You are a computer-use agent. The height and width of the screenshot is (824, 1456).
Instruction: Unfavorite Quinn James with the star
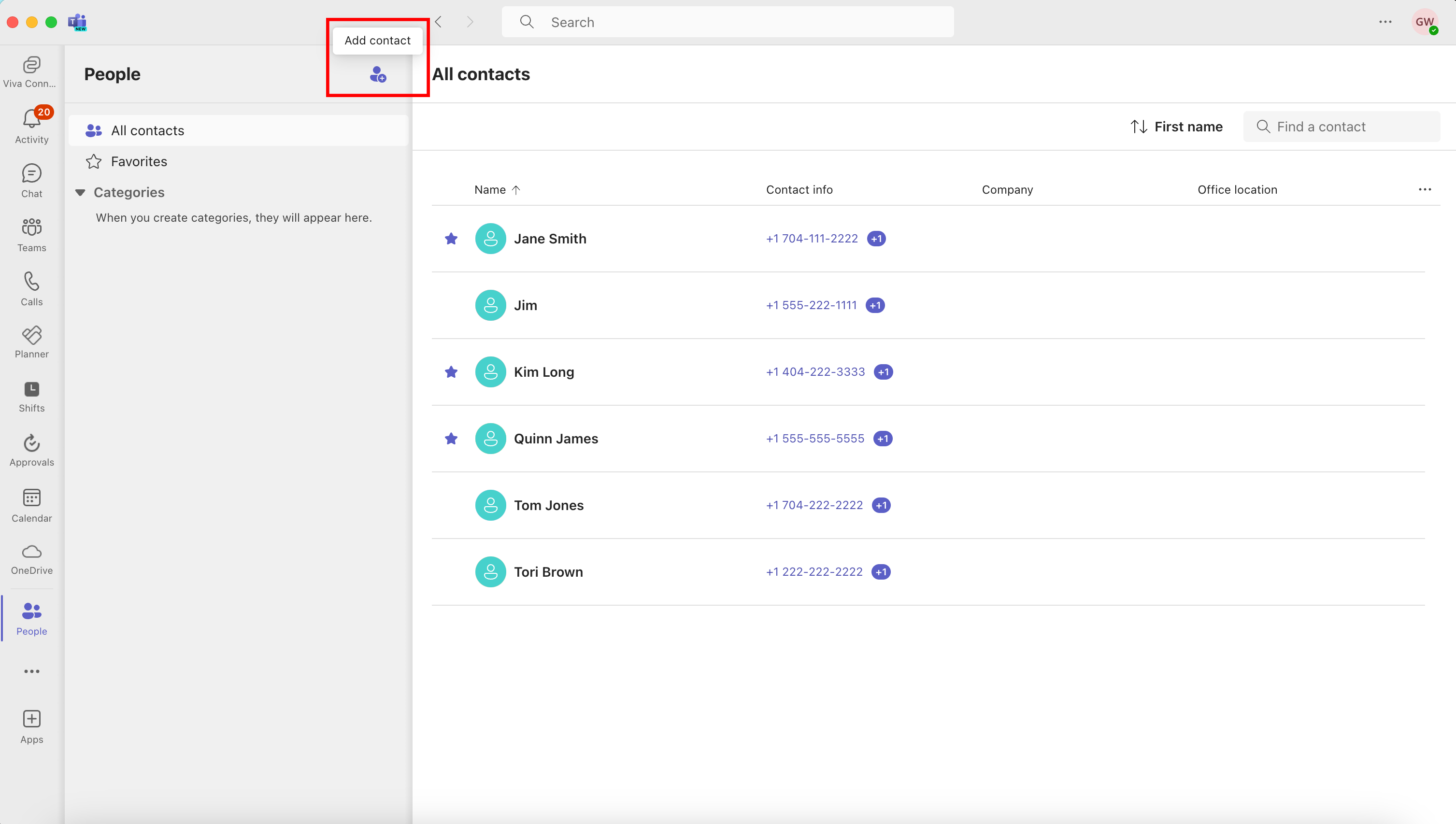pos(451,439)
